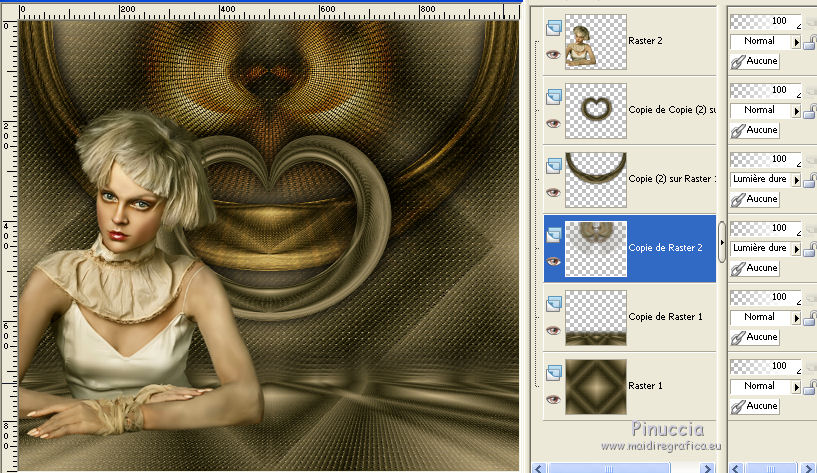Click the raster layer type icon for Raster 2
The image size is (817, 473).
[553, 26]
